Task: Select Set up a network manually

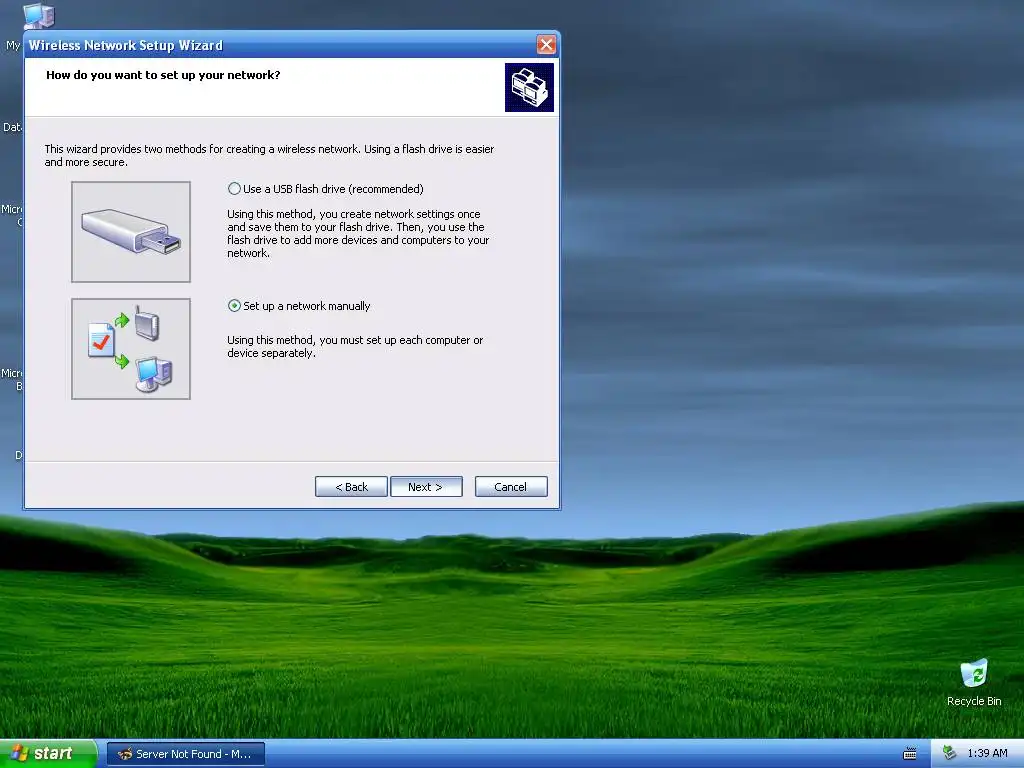Action: tap(234, 306)
